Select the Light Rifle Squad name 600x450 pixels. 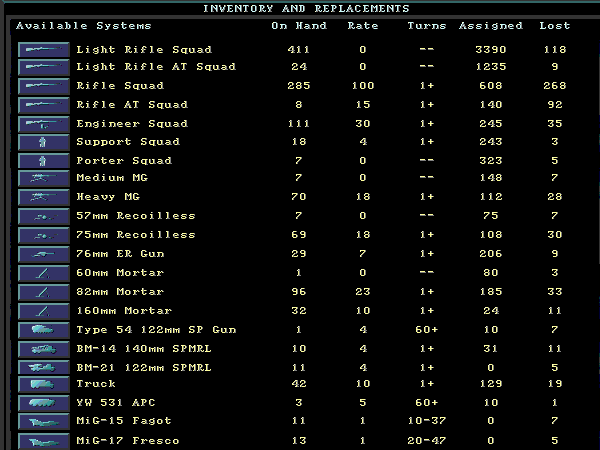point(144,50)
